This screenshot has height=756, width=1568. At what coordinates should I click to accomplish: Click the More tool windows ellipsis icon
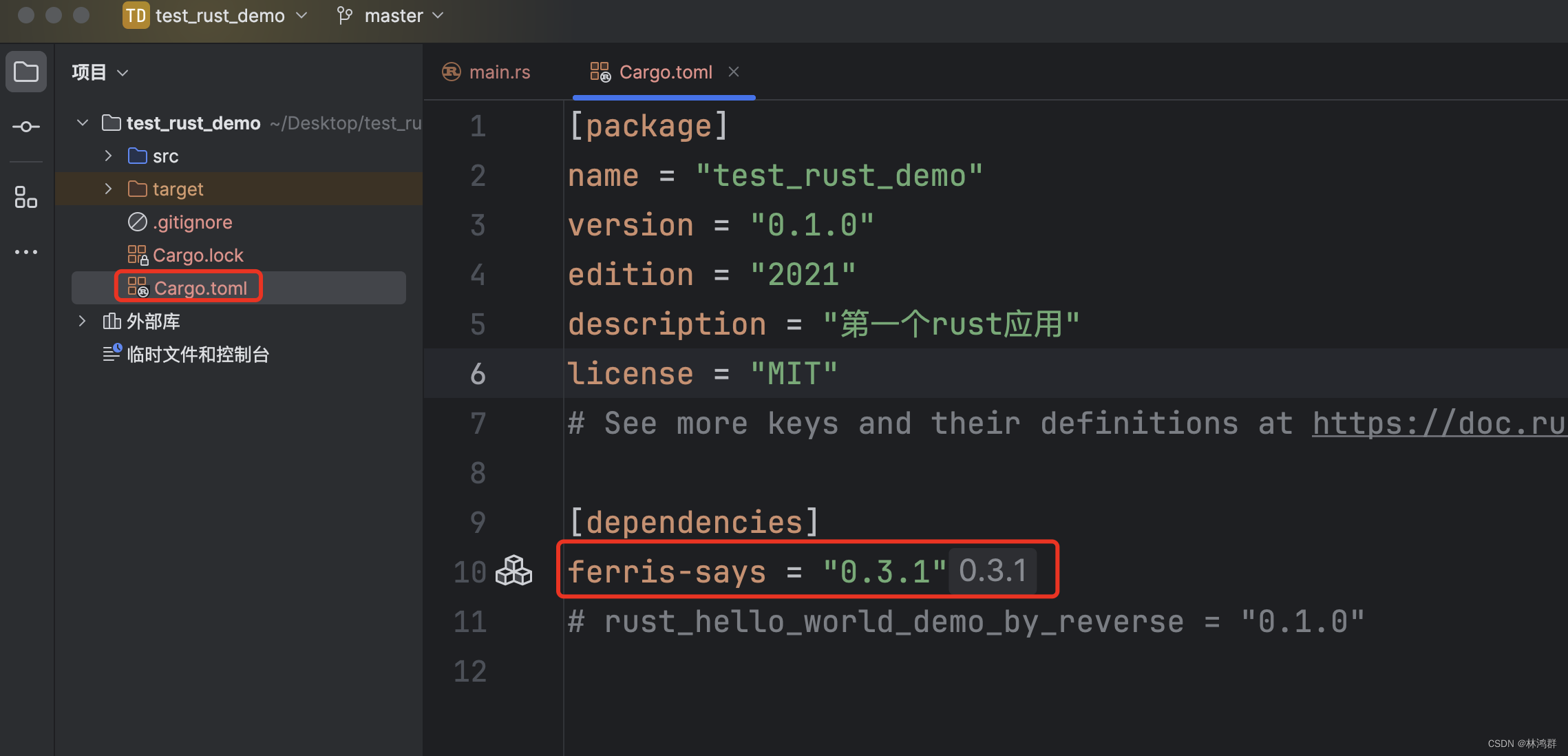click(x=26, y=252)
